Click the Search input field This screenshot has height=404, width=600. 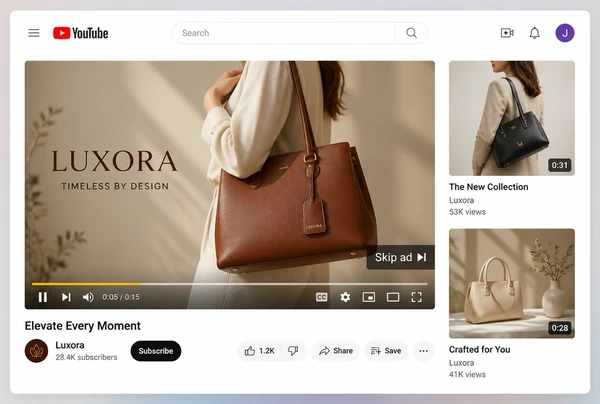click(284, 33)
